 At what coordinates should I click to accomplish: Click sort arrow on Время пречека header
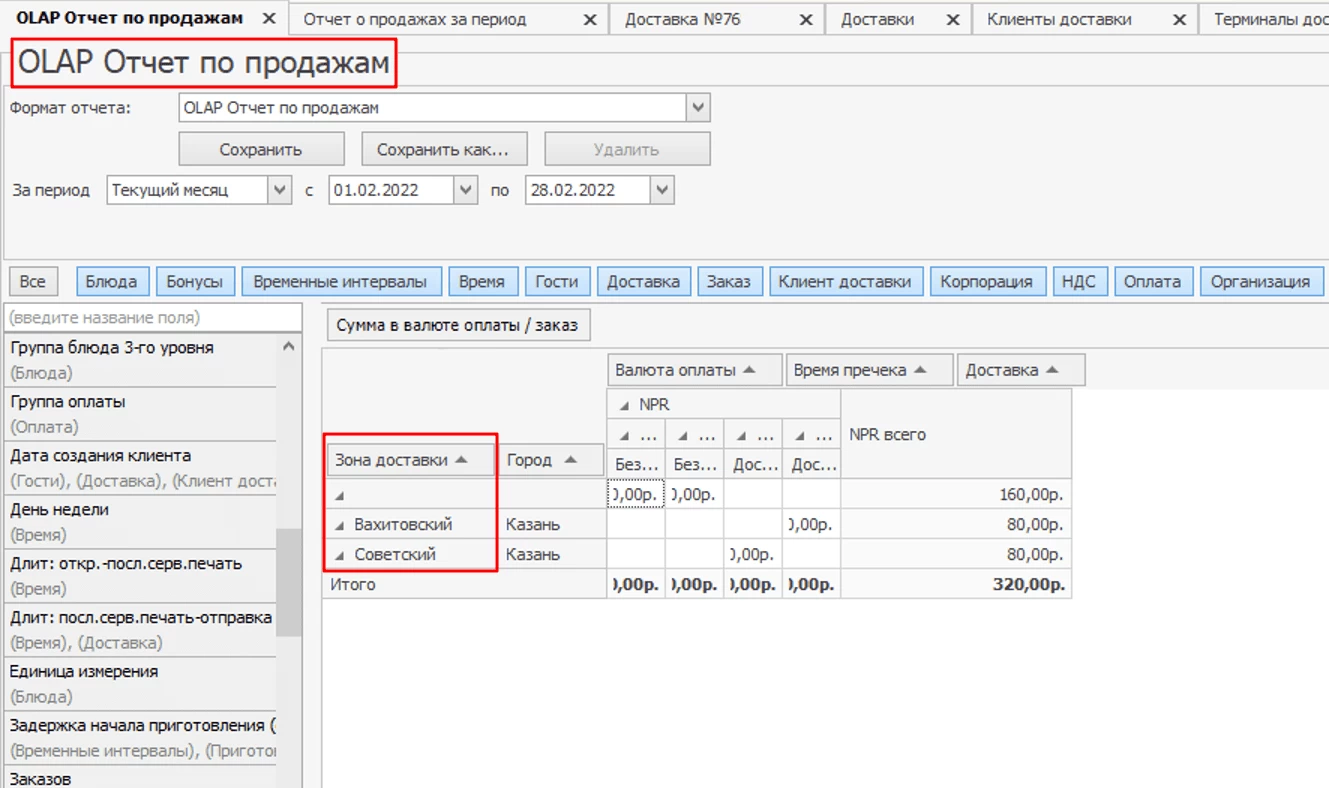[920, 370]
